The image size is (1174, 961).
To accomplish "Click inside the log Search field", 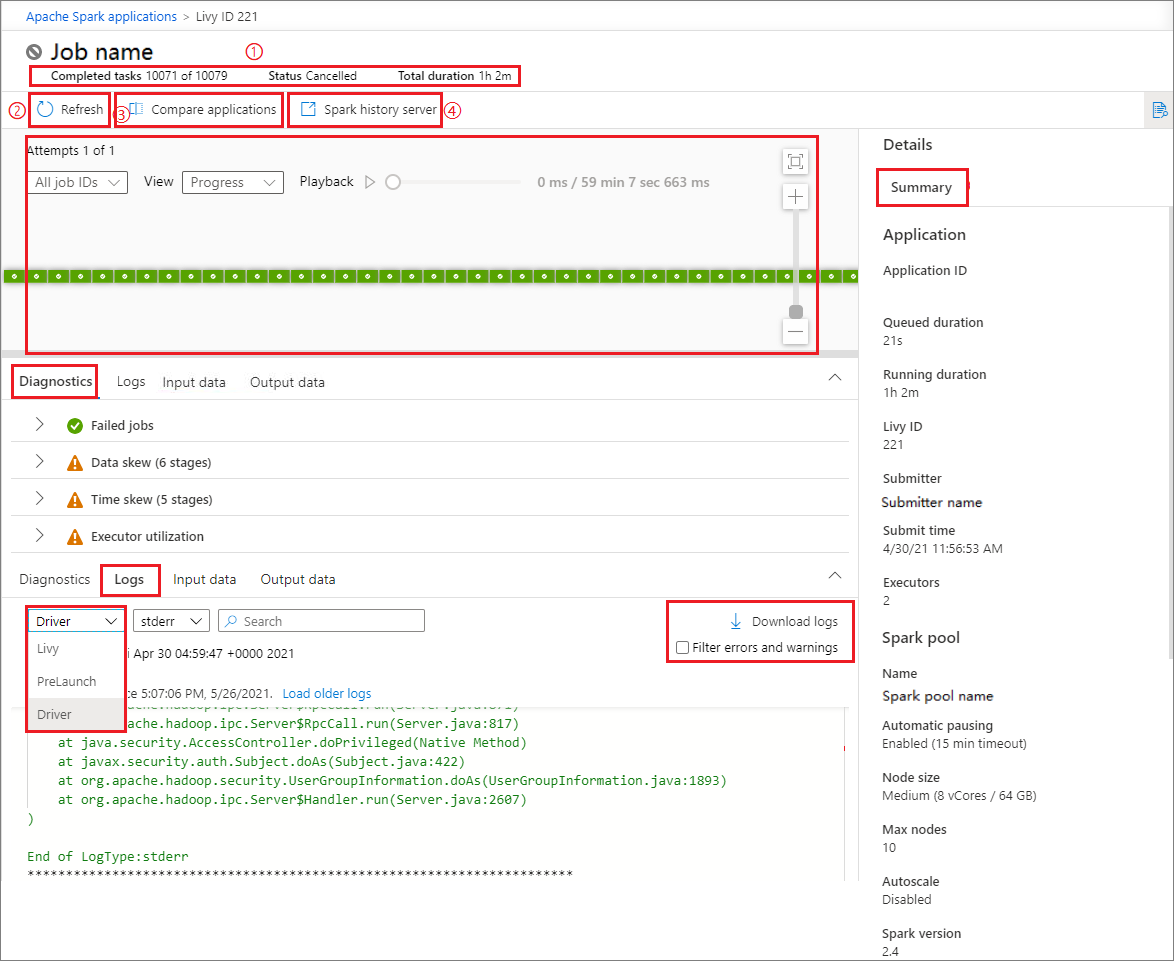I will tap(320, 620).
